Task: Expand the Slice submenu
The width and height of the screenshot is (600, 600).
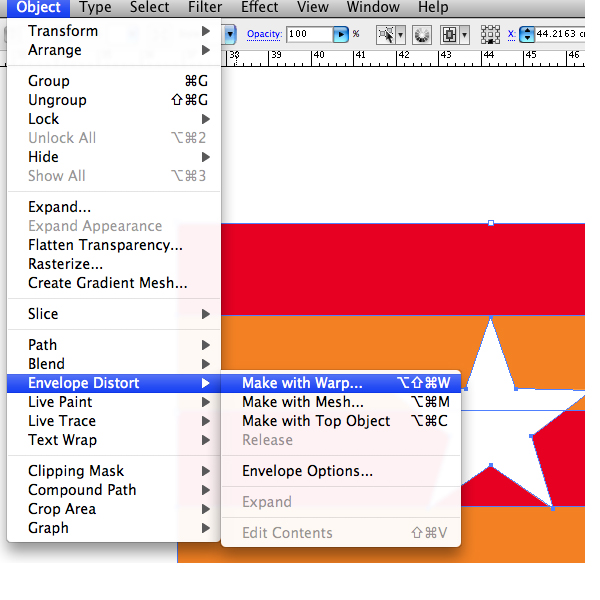Action: tap(114, 314)
